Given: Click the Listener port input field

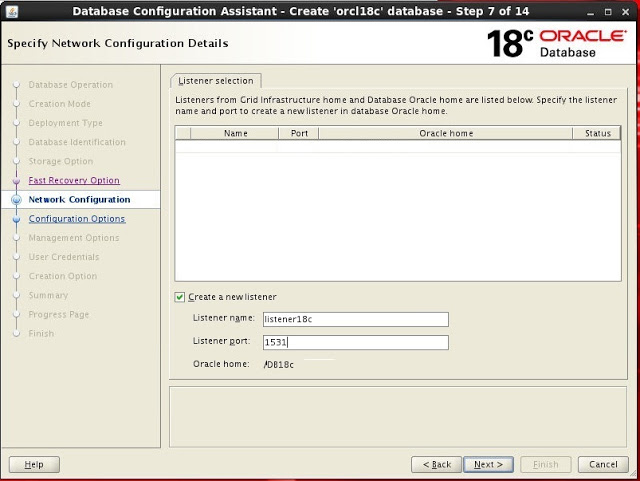Looking at the screenshot, I should [x=355, y=342].
